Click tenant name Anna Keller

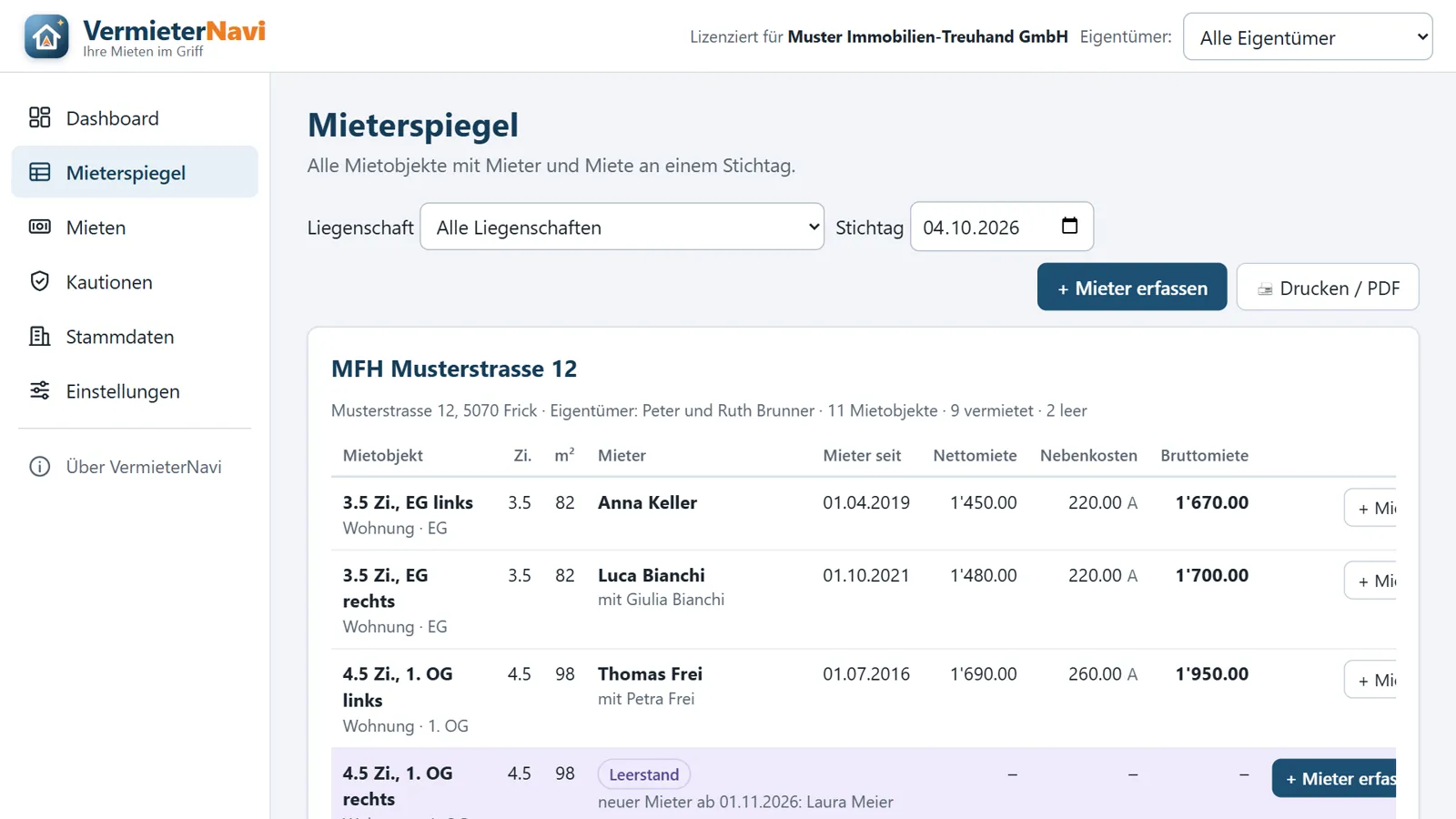647,502
